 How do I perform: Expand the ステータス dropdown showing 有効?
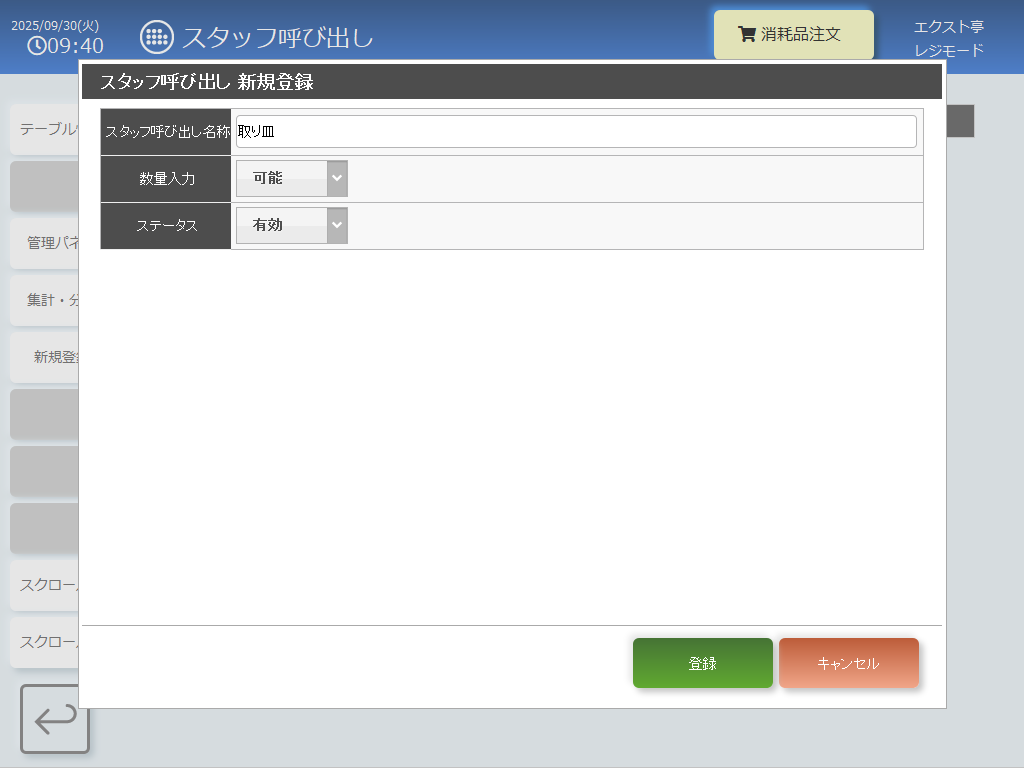(x=291, y=226)
